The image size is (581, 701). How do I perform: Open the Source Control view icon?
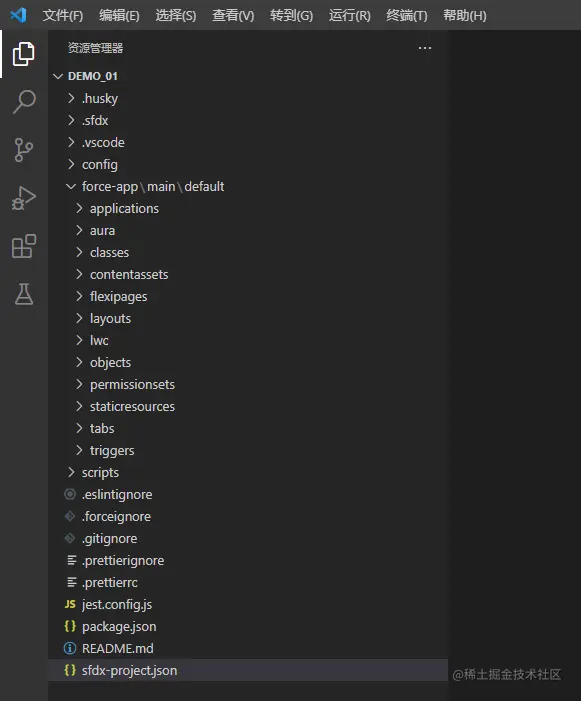(24, 150)
